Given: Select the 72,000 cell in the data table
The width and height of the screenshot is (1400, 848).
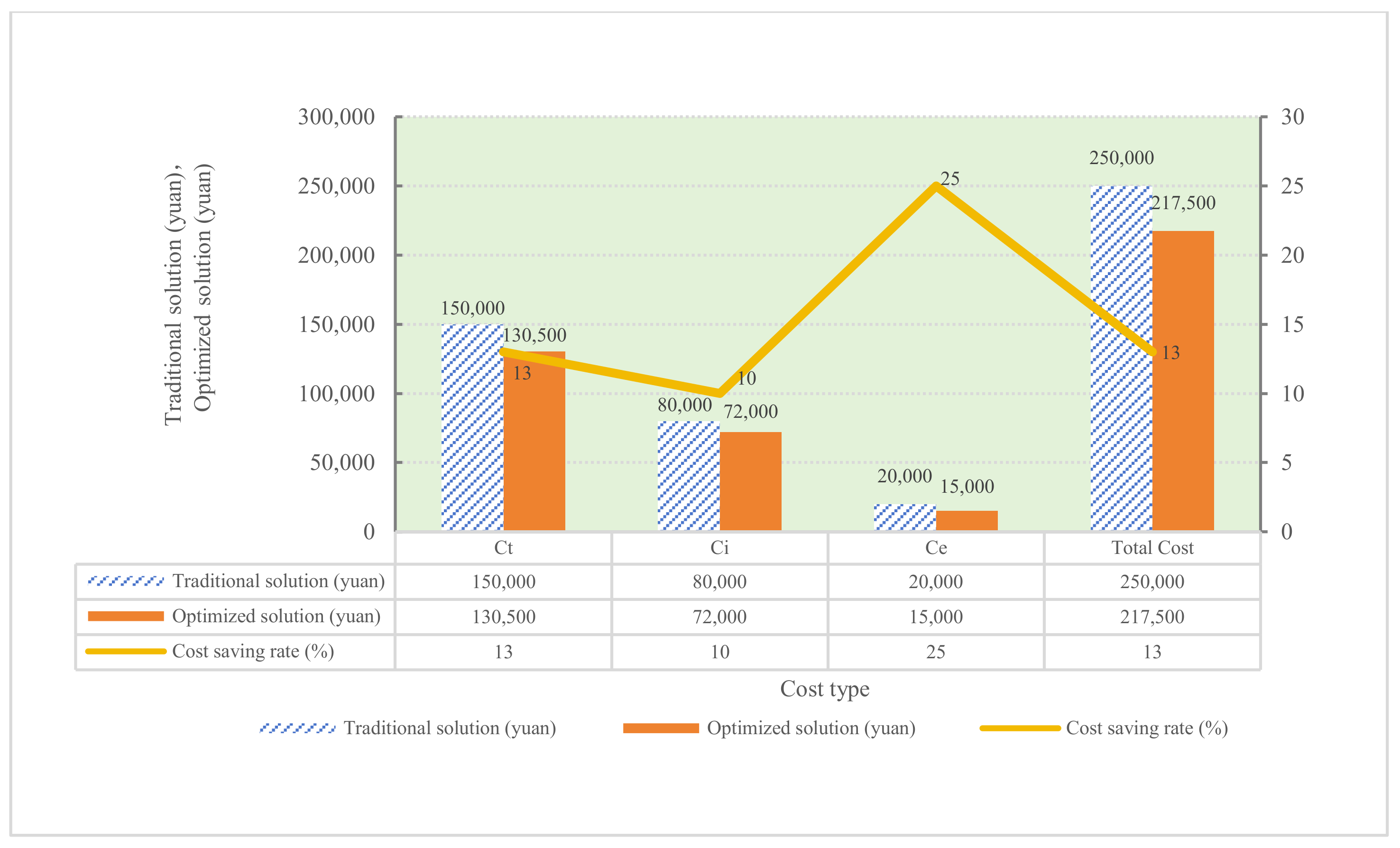Looking at the screenshot, I should 719,617.
